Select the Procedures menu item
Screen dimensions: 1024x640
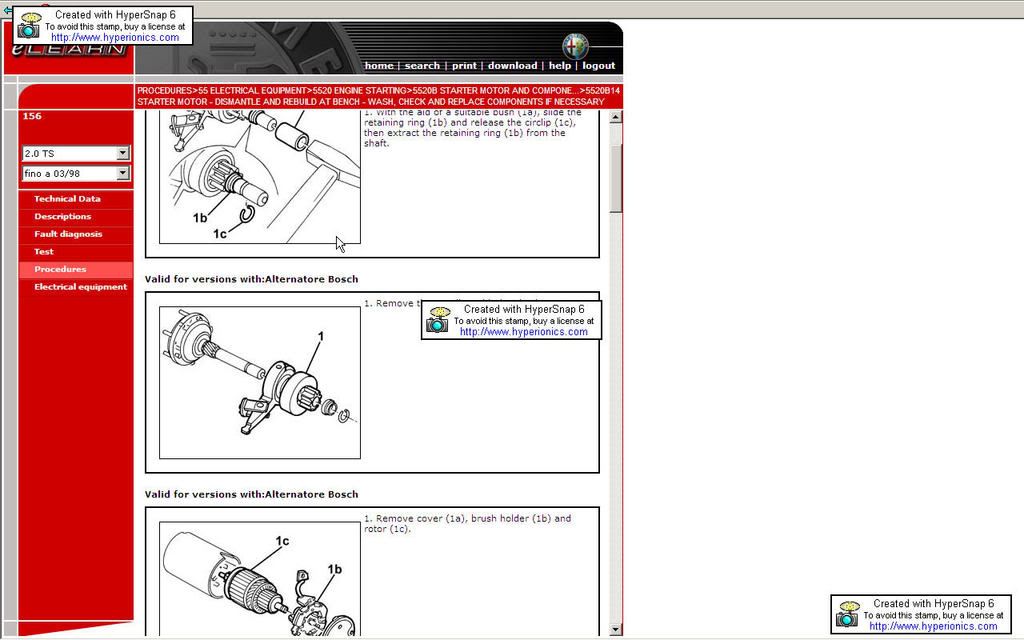(76, 269)
